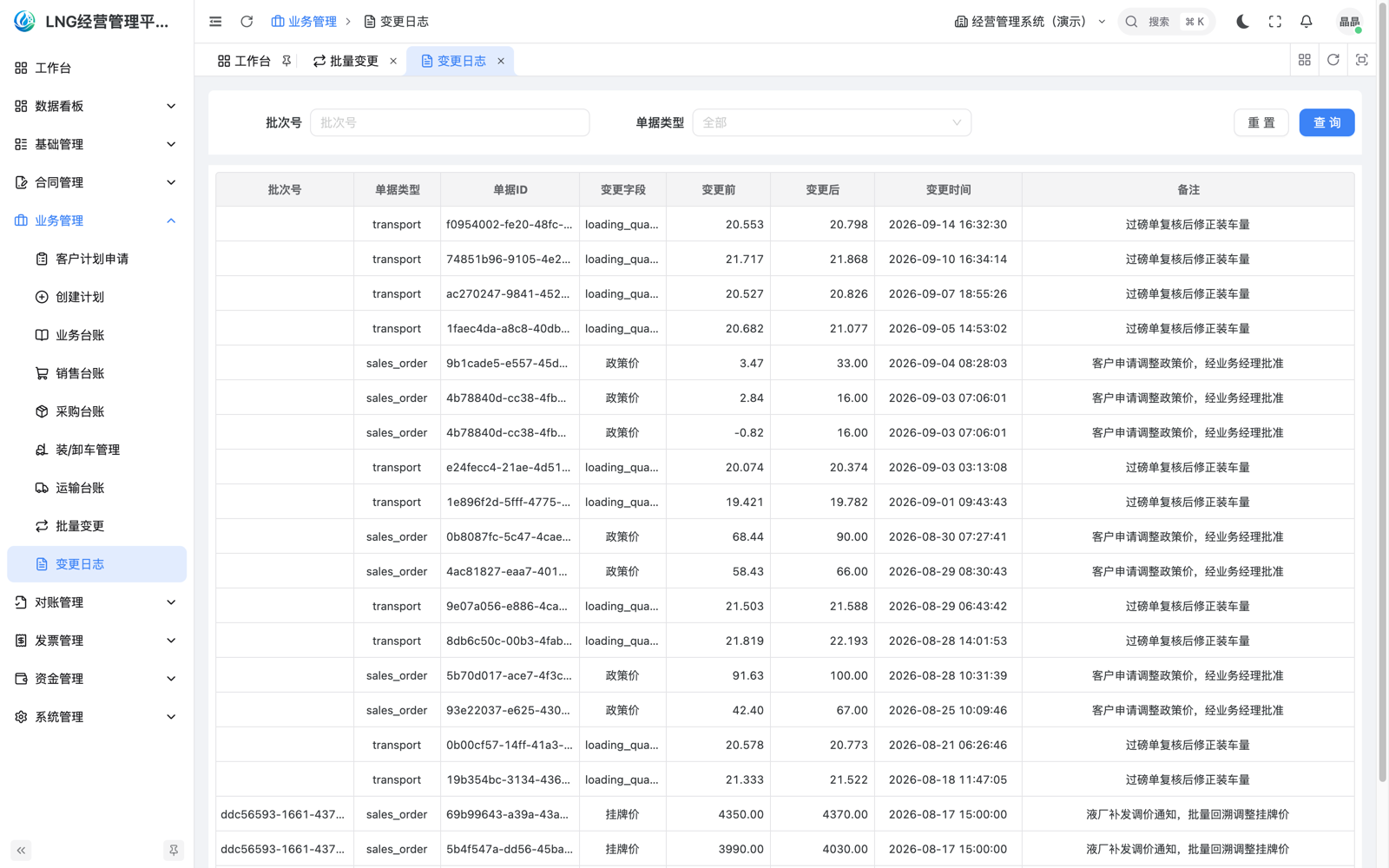Click the 批次号 input field

click(x=450, y=122)
